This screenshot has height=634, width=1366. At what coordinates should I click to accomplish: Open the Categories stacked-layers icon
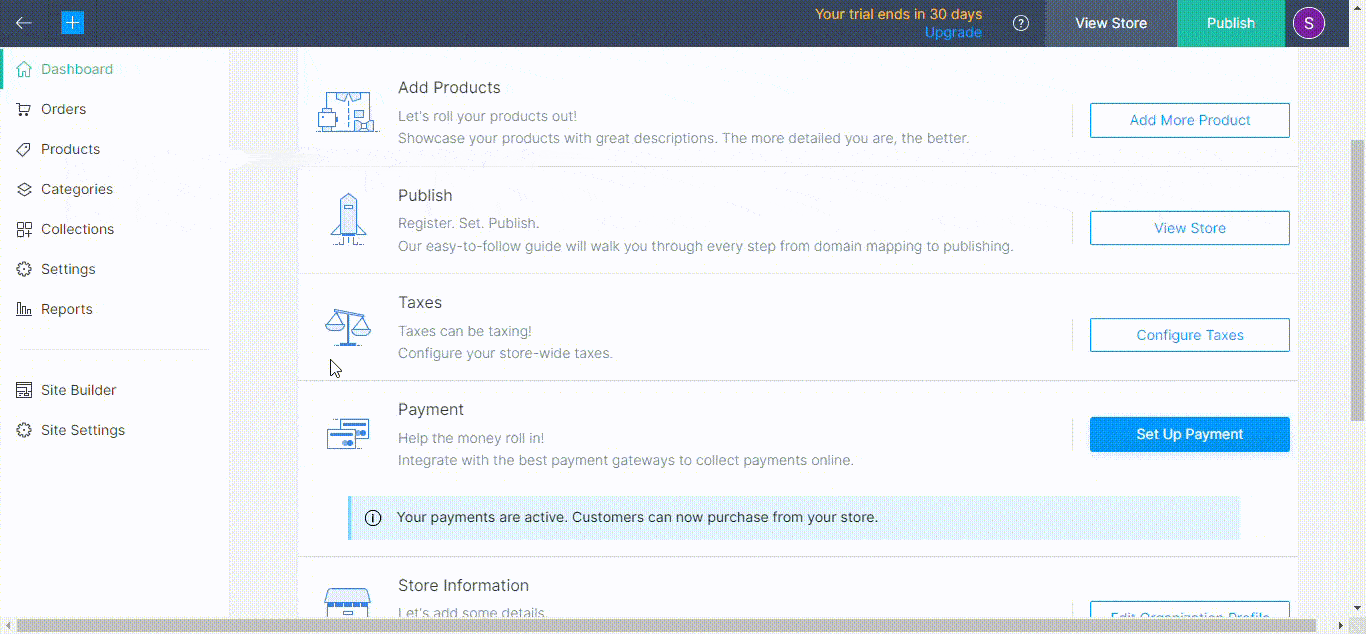pyautogui.click(x=24, y=189)
